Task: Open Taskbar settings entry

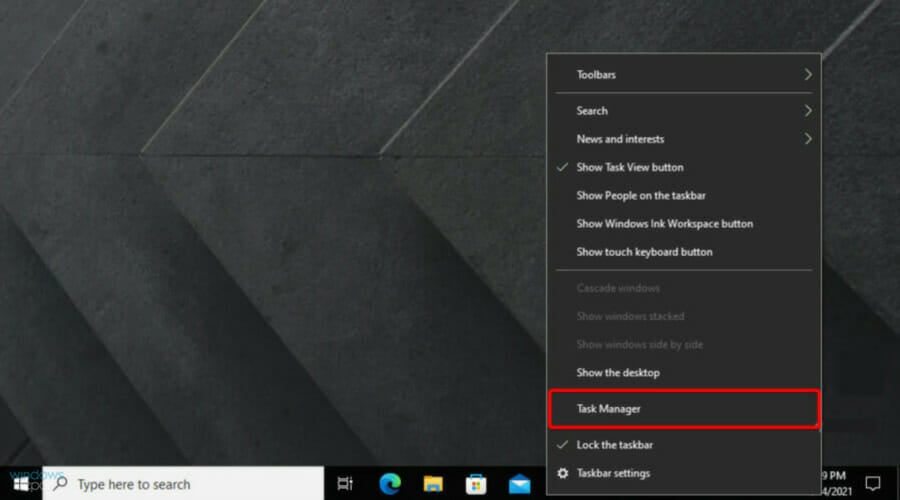Action: coord(684,473)
